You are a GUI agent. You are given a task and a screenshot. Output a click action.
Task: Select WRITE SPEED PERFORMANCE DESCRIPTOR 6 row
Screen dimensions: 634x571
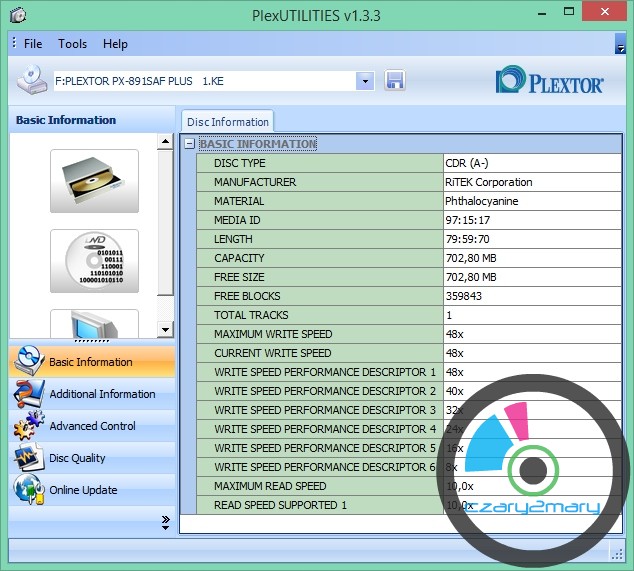click(409, 467)
